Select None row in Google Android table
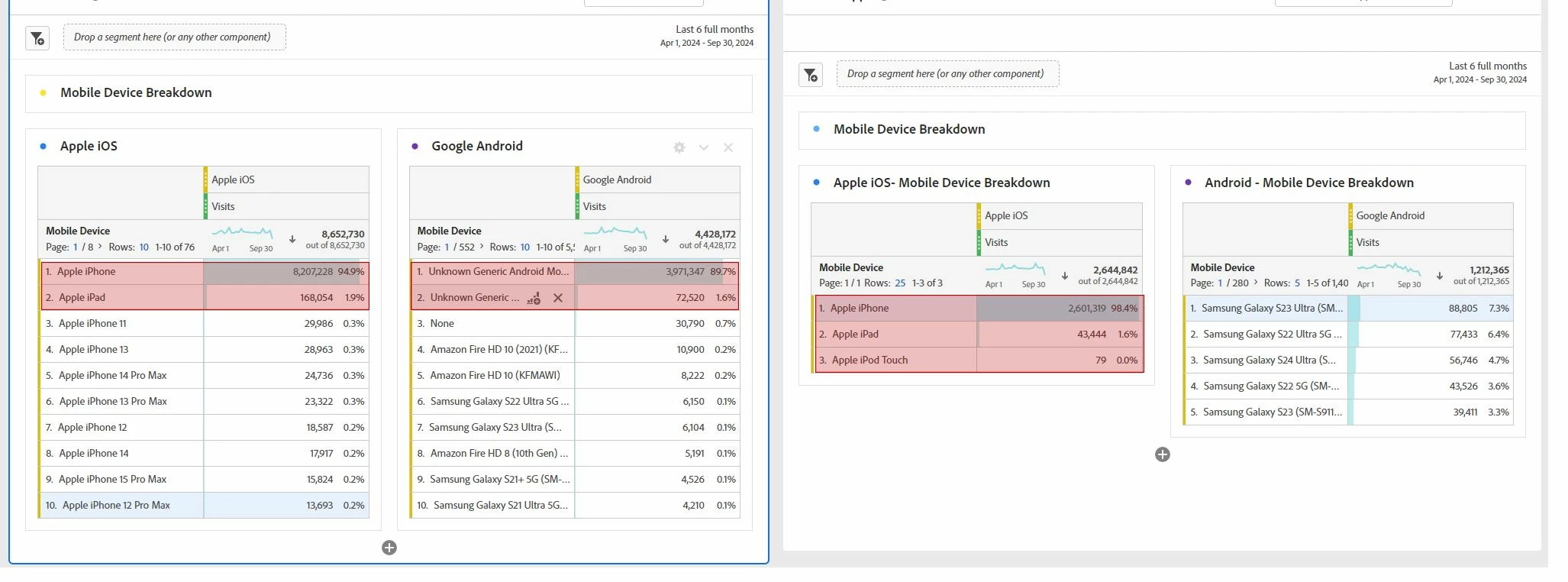Viewport: 1568px width, 582px height. pyautogui.click(x=575, y=324)
